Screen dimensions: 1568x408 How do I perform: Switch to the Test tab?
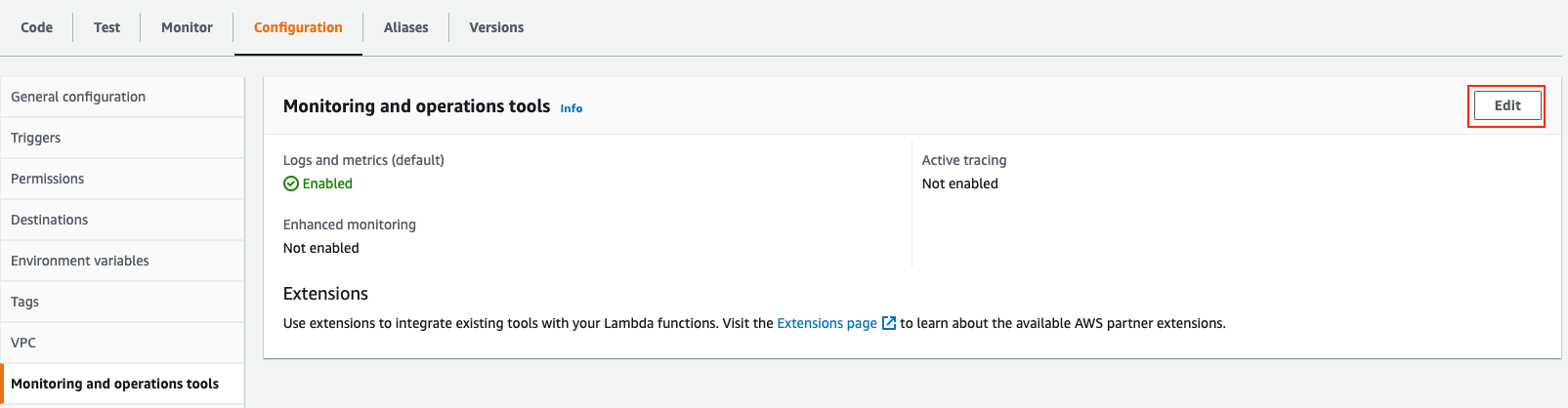coord(106,27)
